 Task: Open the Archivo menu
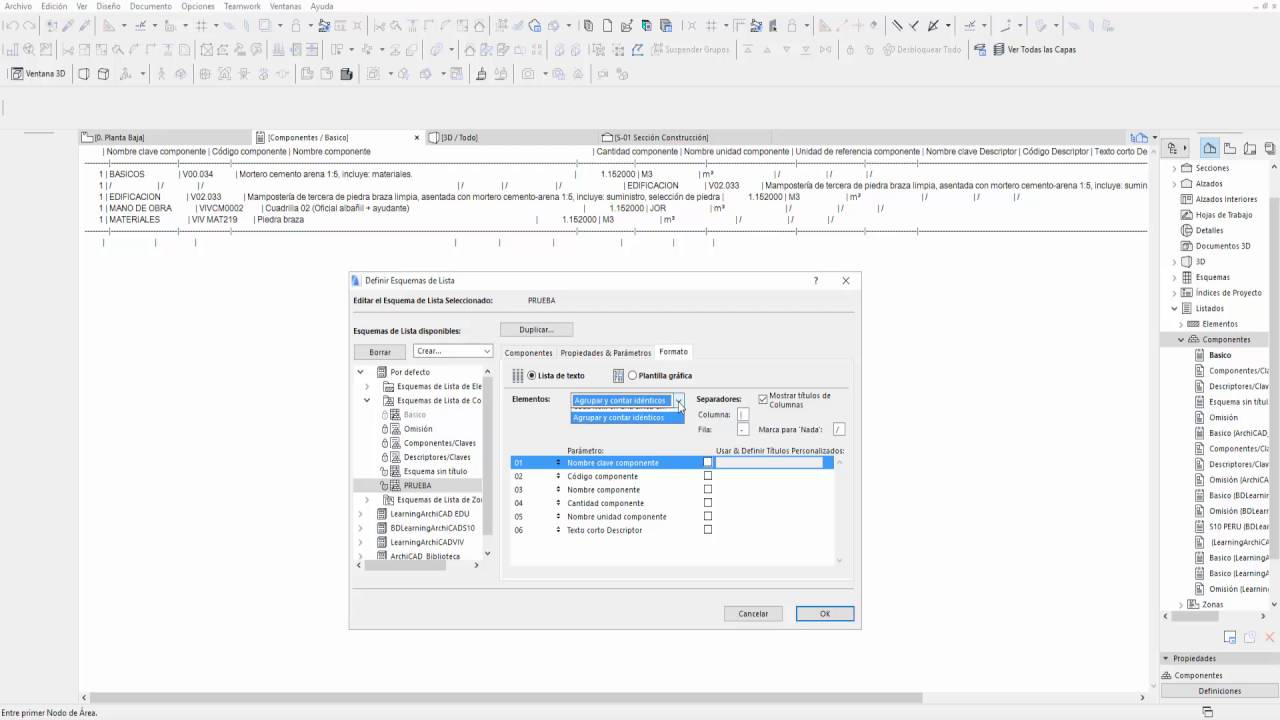(18, 6)
